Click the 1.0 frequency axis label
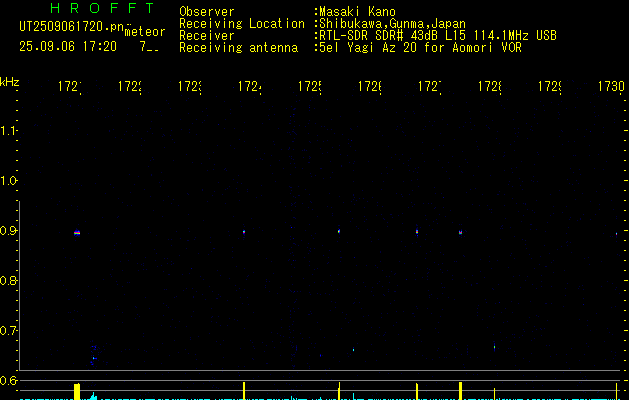This screenshot has width=629, height=400. 9,181
